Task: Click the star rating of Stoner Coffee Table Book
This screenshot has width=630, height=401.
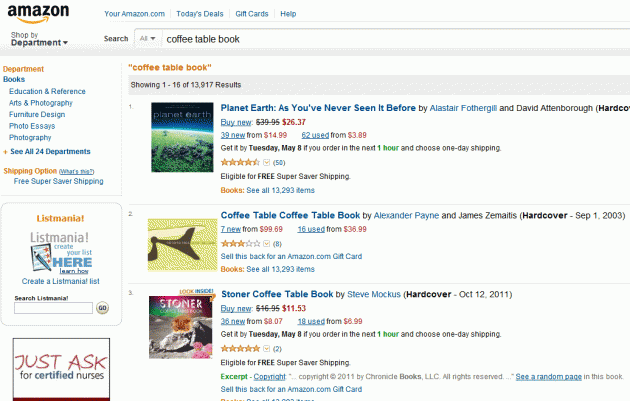Action: point(240,348)
